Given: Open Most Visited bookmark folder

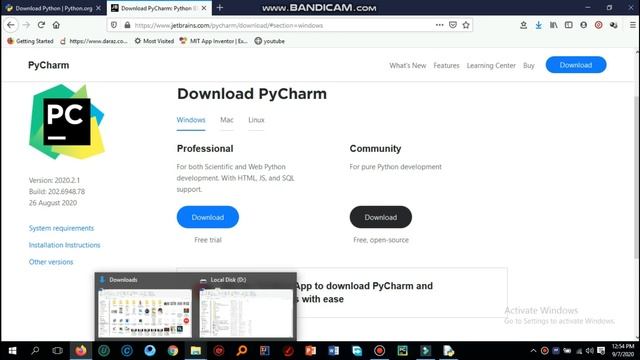Looking at the screenshot, I should (x=154, y=41).
